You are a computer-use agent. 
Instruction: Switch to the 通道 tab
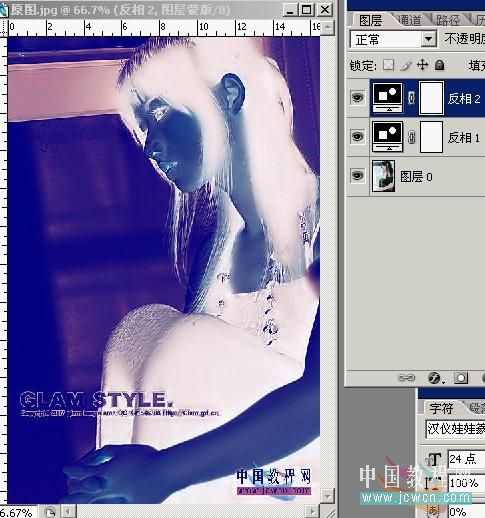tap(409, 20)
